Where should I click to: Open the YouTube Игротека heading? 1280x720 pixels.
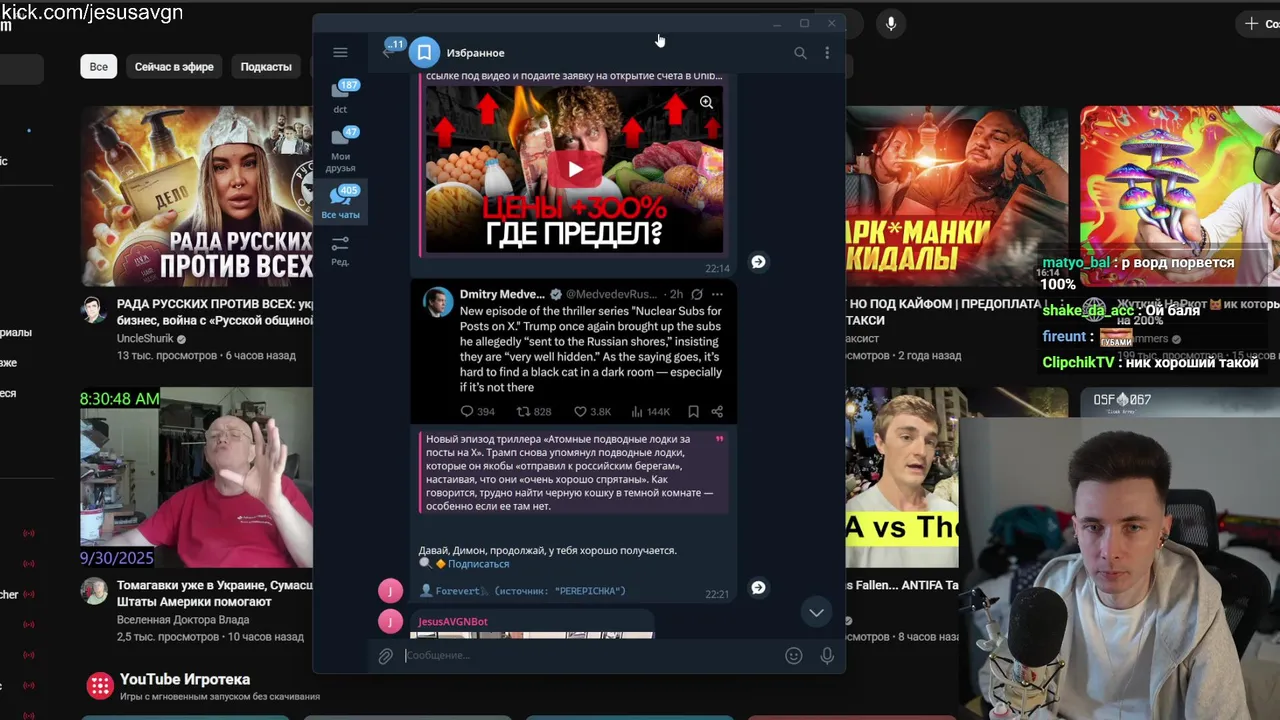185,680
